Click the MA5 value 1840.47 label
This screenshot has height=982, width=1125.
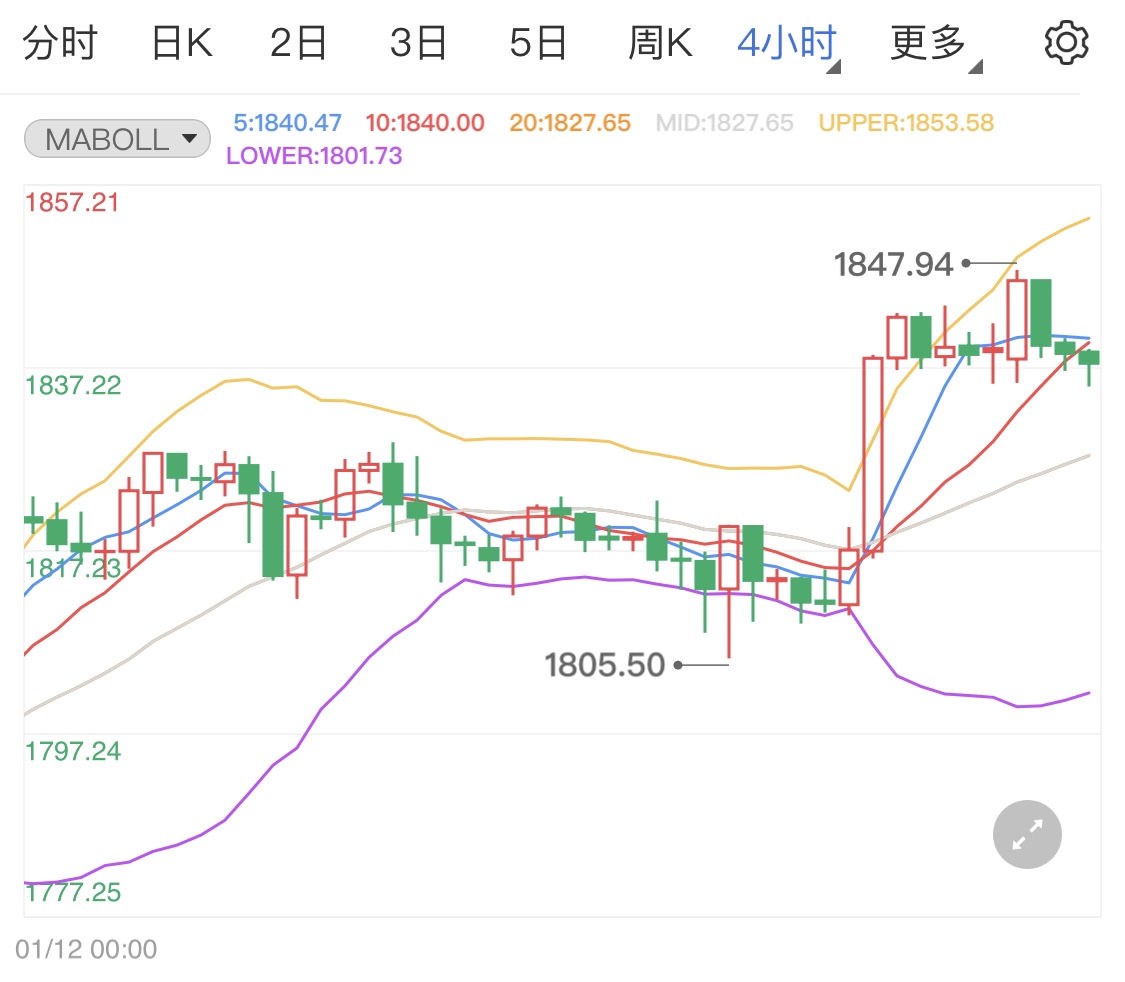(288, 123)
